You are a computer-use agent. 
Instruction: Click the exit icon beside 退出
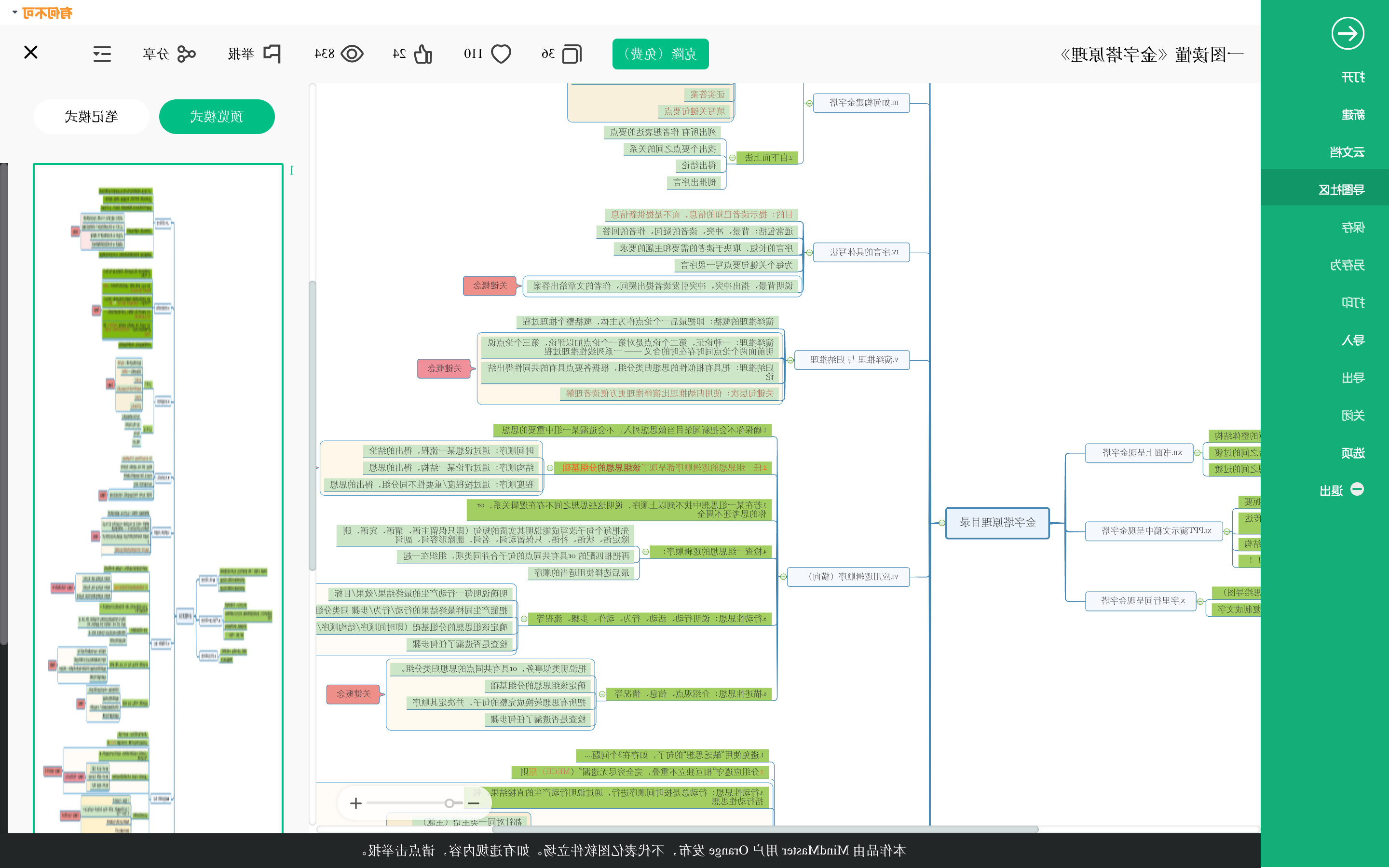click(1357, 489)
